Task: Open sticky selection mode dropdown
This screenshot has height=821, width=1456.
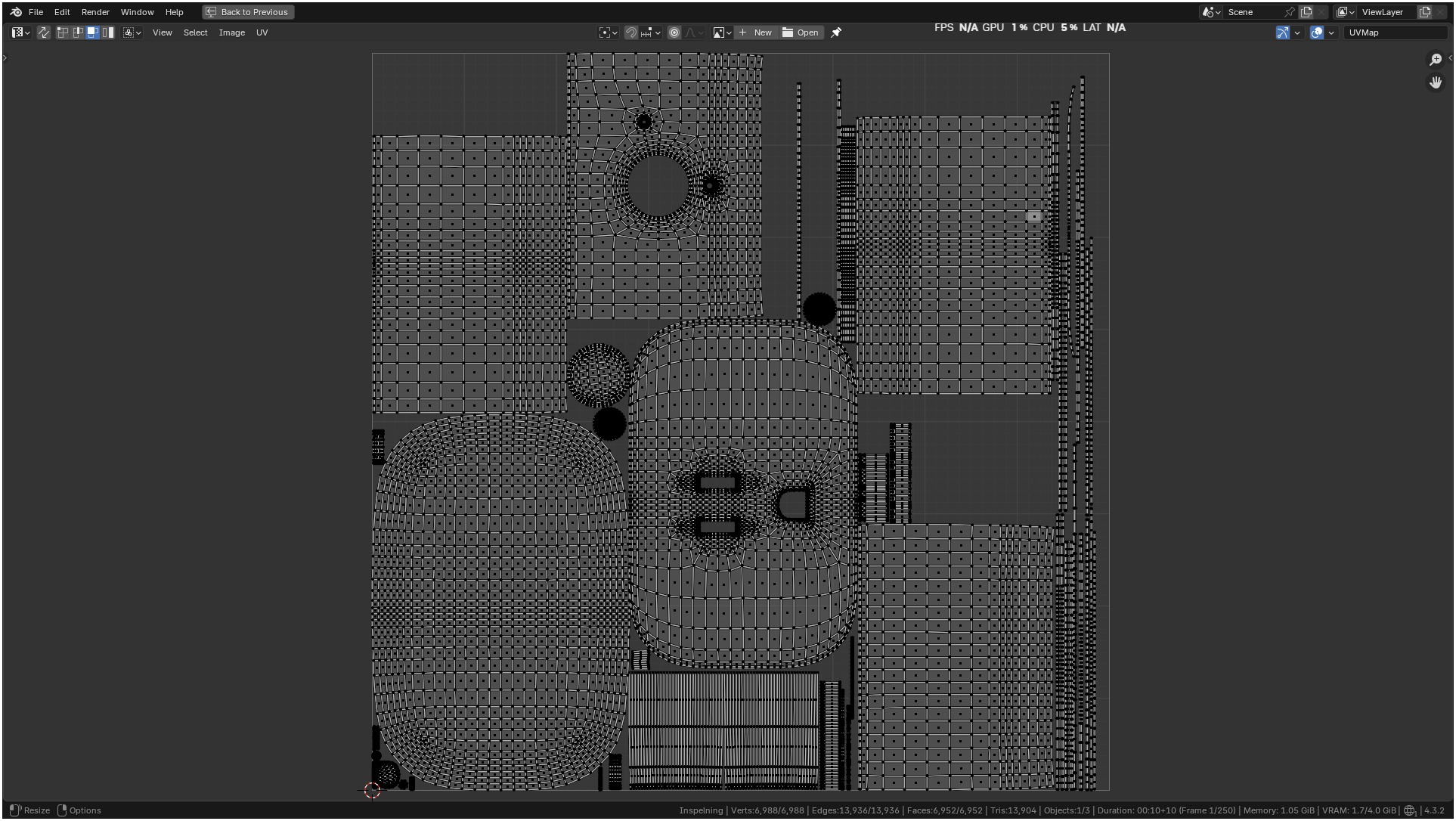Action: (132, 33)
